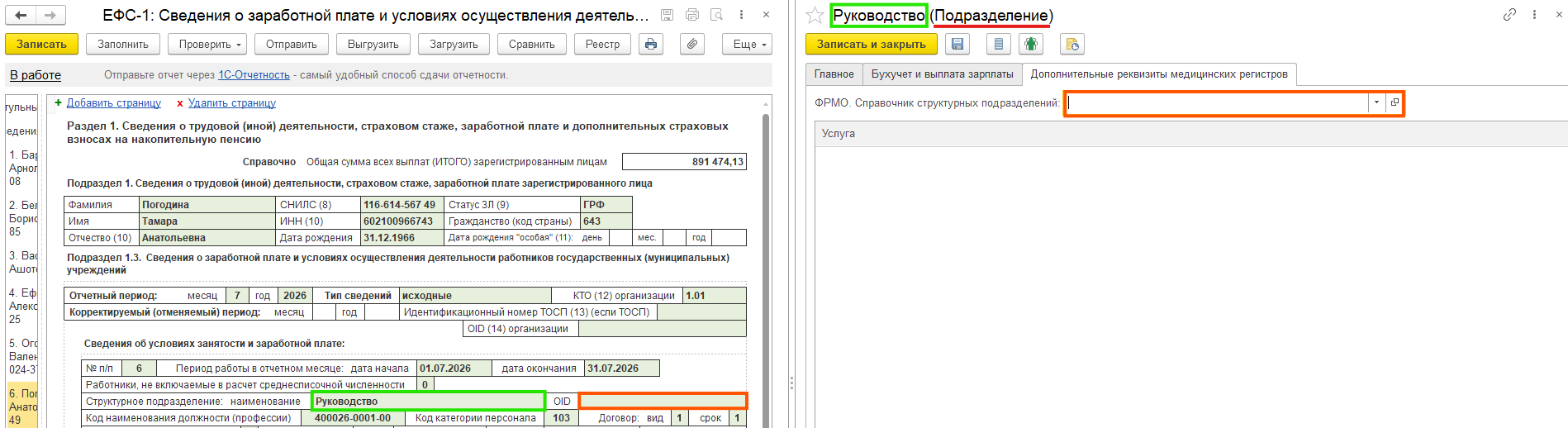Click the surname cell Погодина
The height and width of the screenshot is (428, 1568).
click(207, 204)
